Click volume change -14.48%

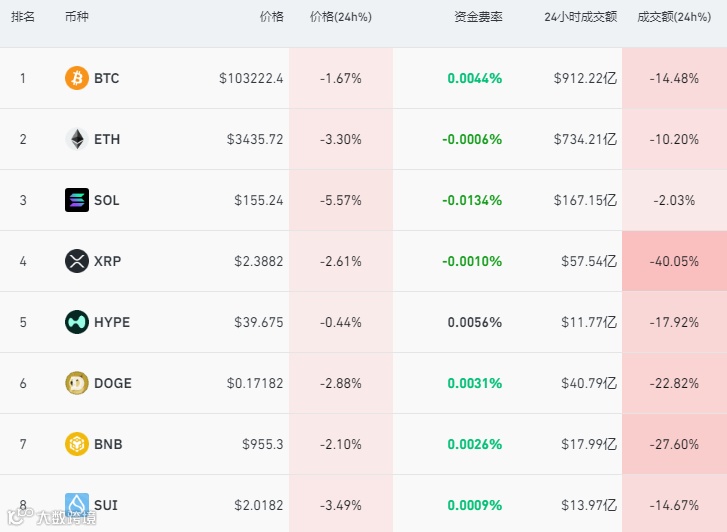tap(674, 78)
